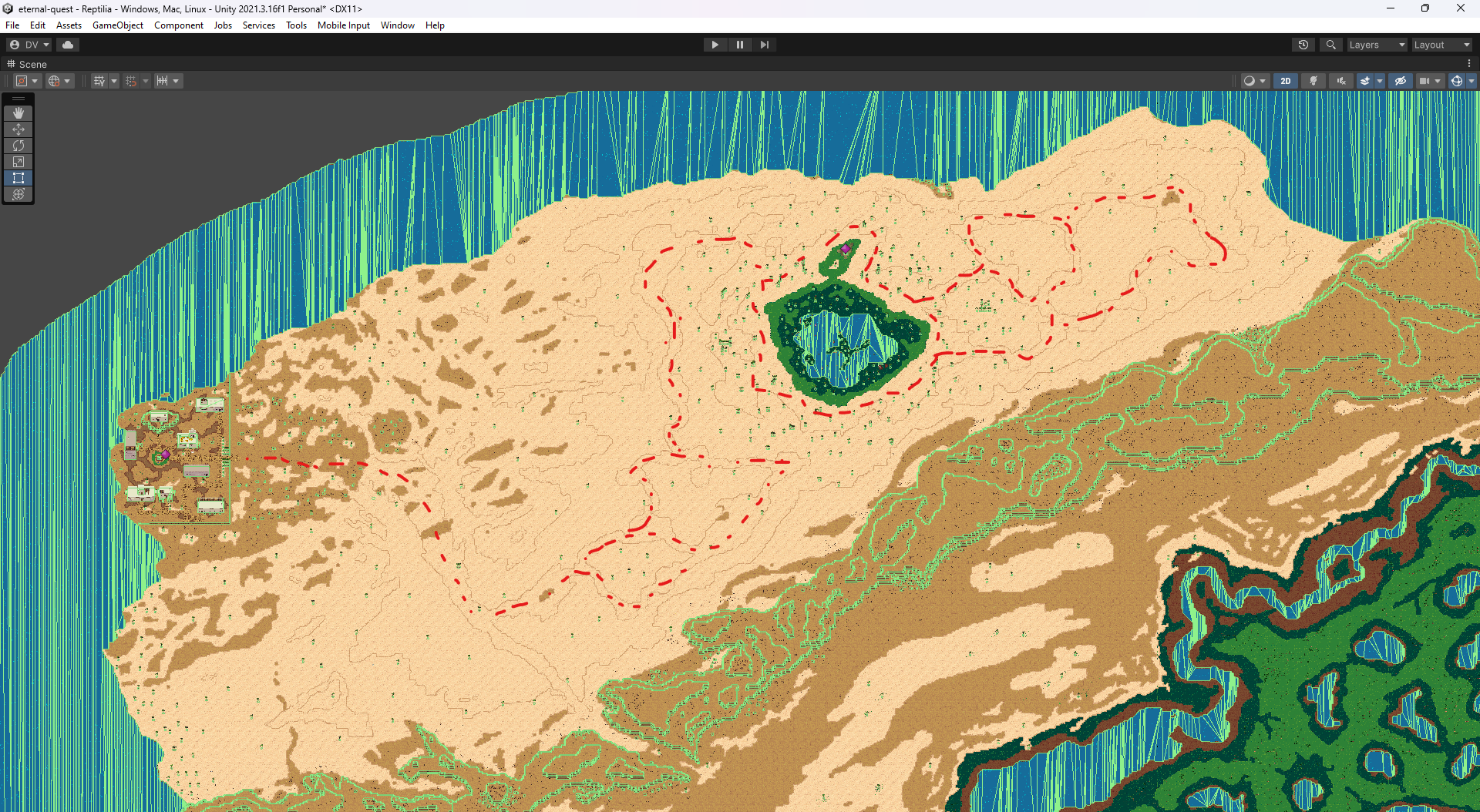1480x812 pixels.
Task: Click the Step frame button
Action: 764,45
